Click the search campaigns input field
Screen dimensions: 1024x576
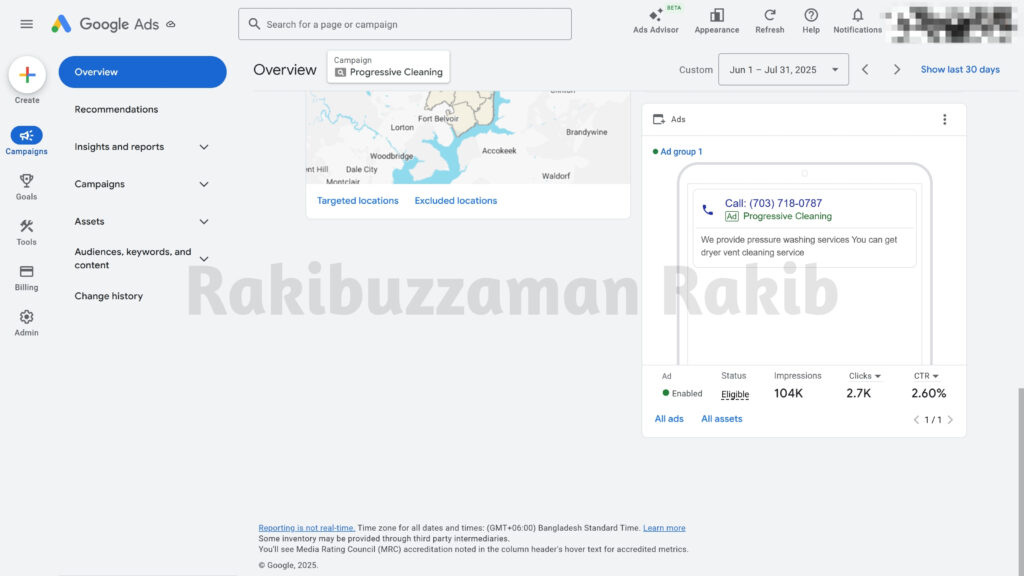(404, 23)
